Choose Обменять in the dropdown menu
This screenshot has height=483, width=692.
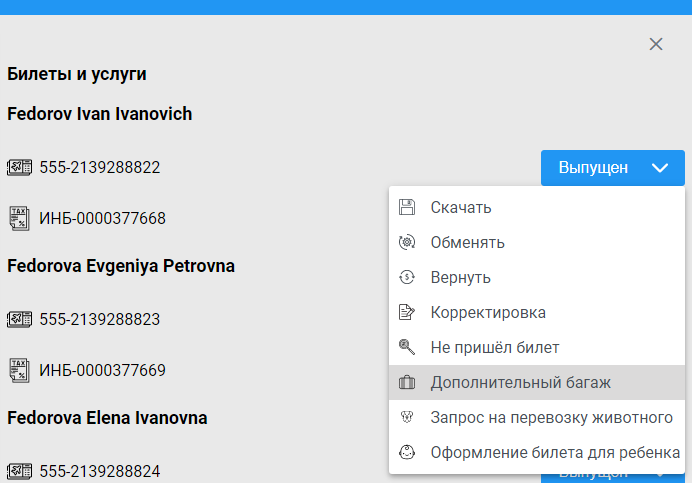[467, 243]
